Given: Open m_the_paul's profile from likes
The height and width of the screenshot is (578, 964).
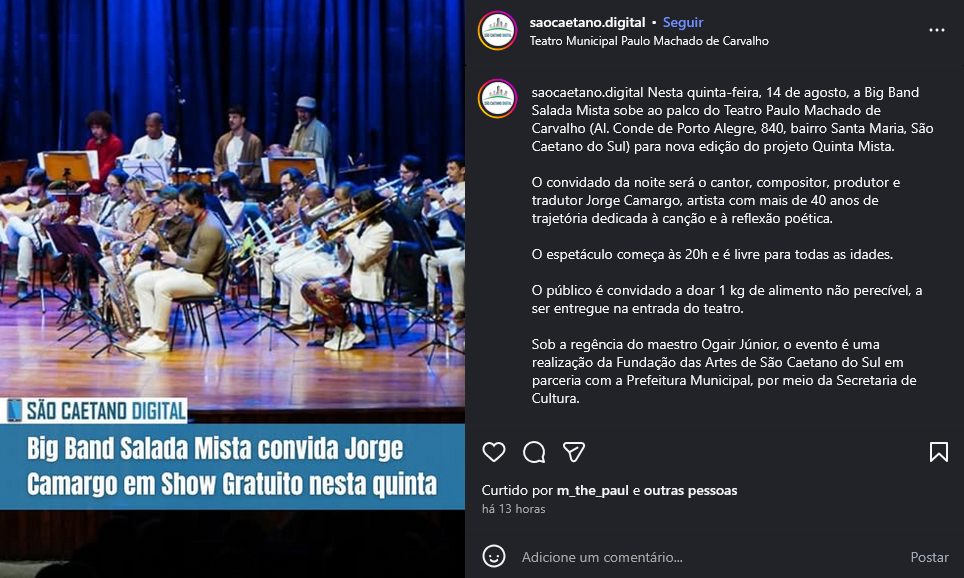Looking at the screenshot, I should click(592, 490).
